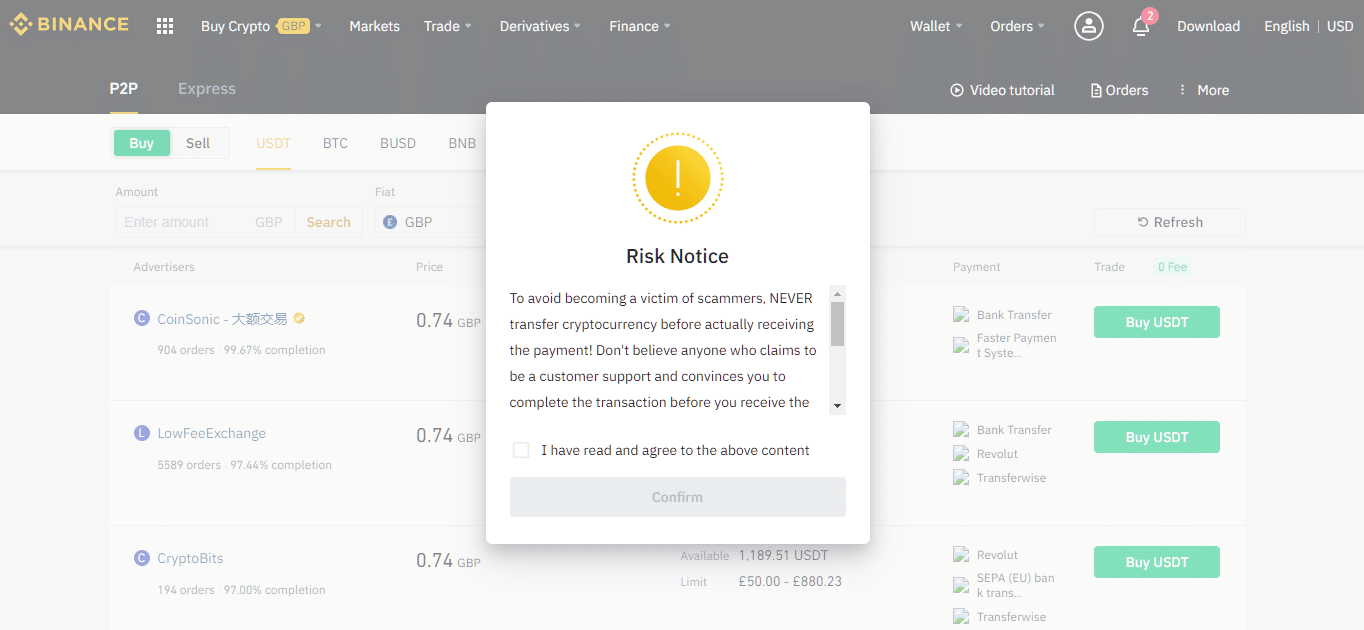Screen dimensions: 1364x630
Task: Click Transferwise icon in CryptoBits row
Action: pos(962,617)
